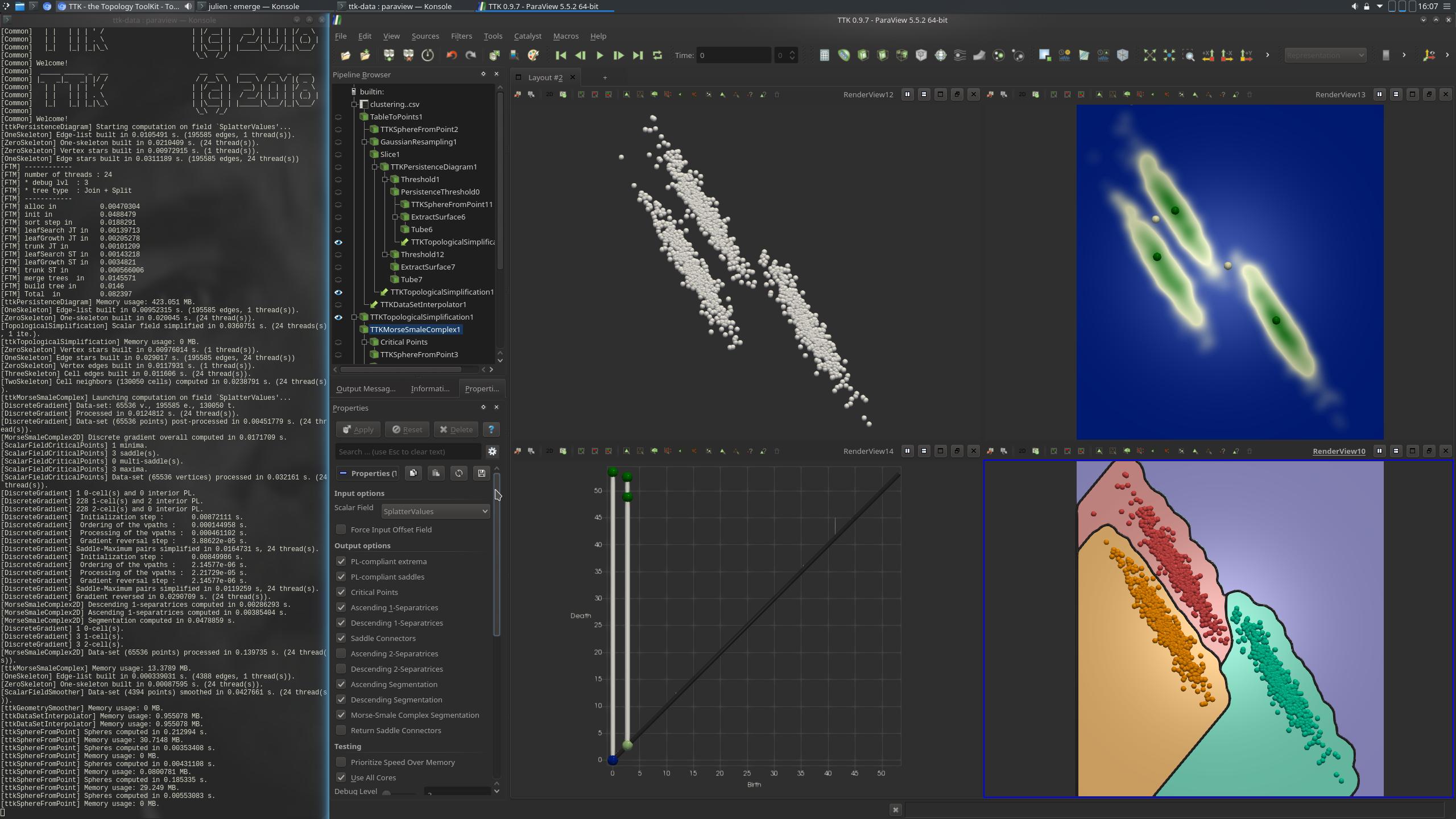Click the Open file folder icon

[345, 55]
